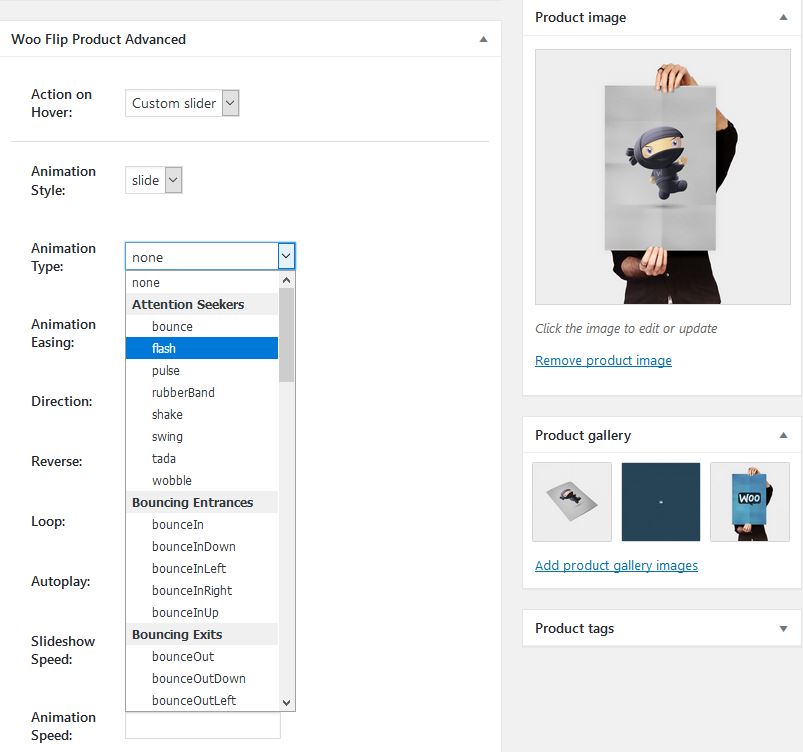The image size is (803, 752).
Task: Select the 'shake' animation option
Action: coord(202,414)
